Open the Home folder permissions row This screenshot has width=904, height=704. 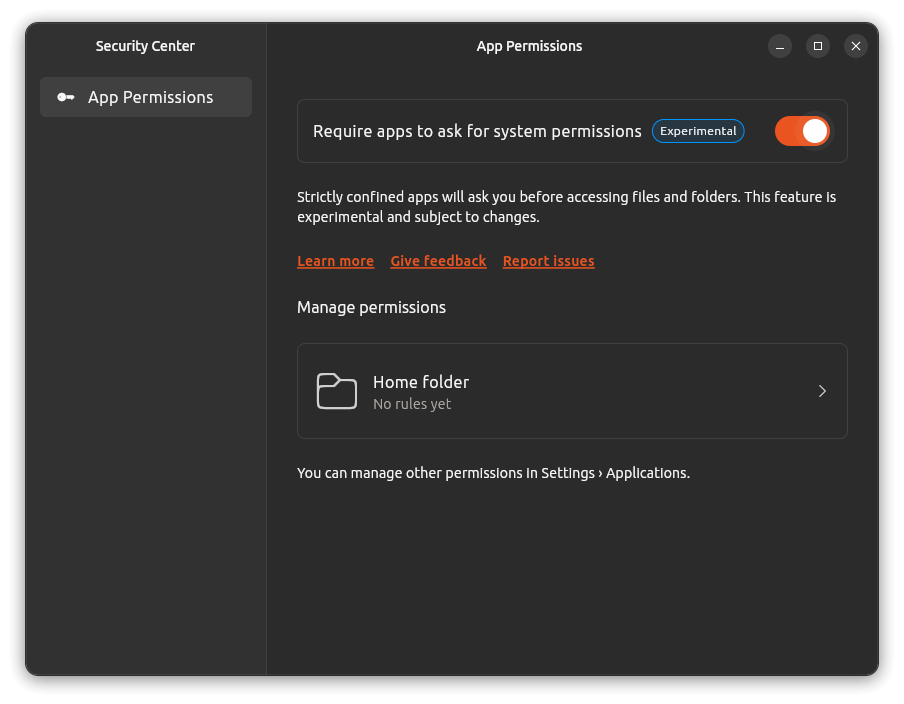click(x=572, y=391)
